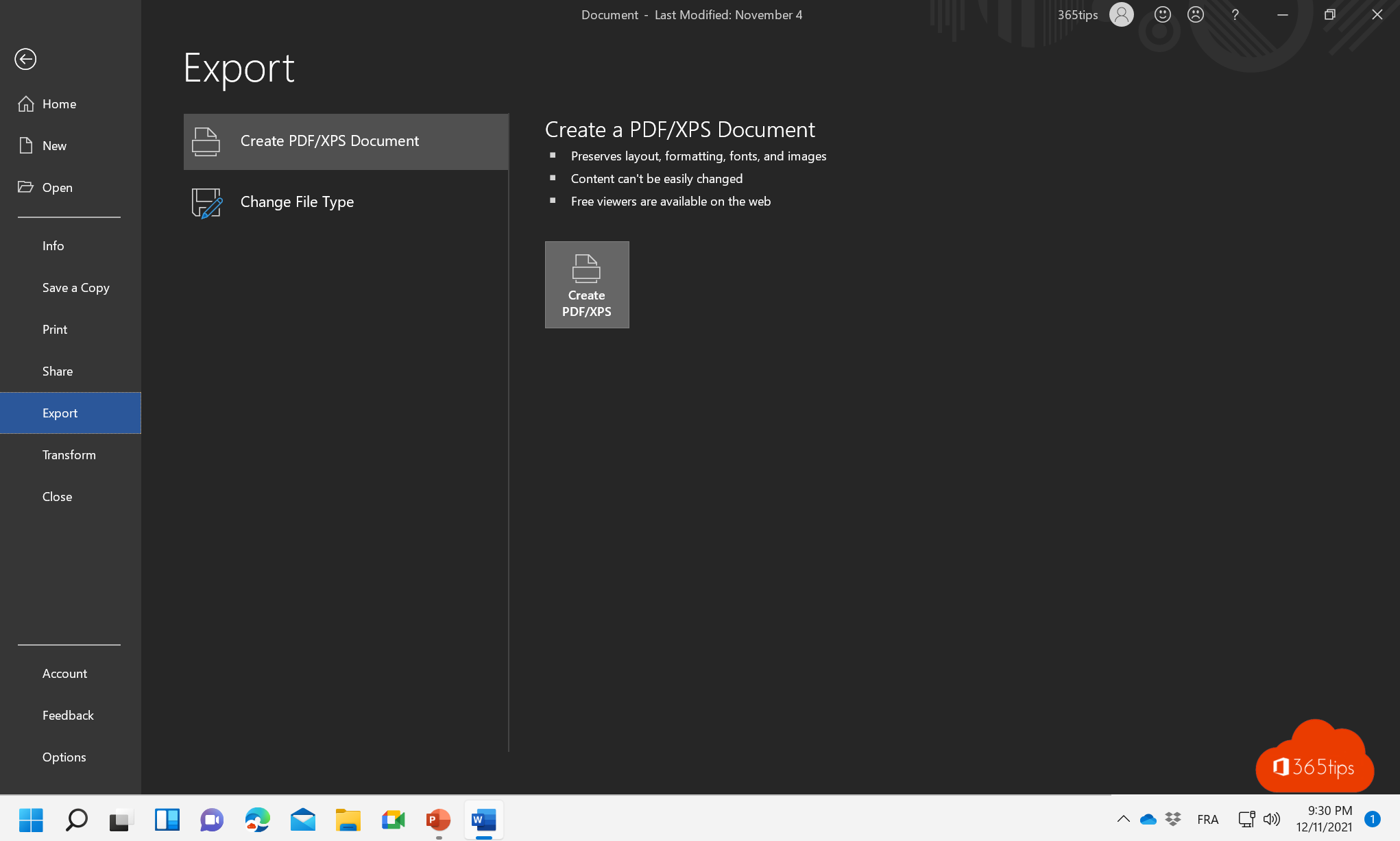
Task: Expand the Share menu option
Action: 57,371
